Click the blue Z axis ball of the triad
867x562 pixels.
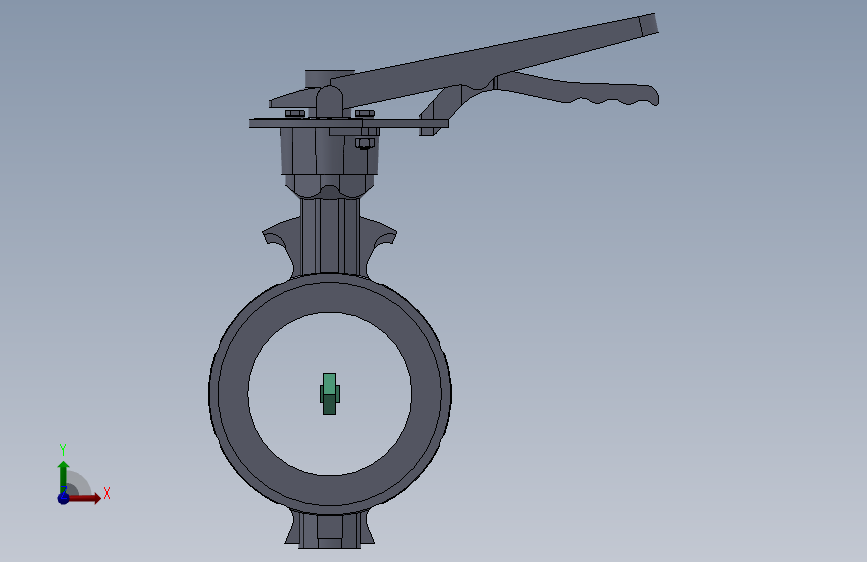pyautogui.click(x=63, y=498)
